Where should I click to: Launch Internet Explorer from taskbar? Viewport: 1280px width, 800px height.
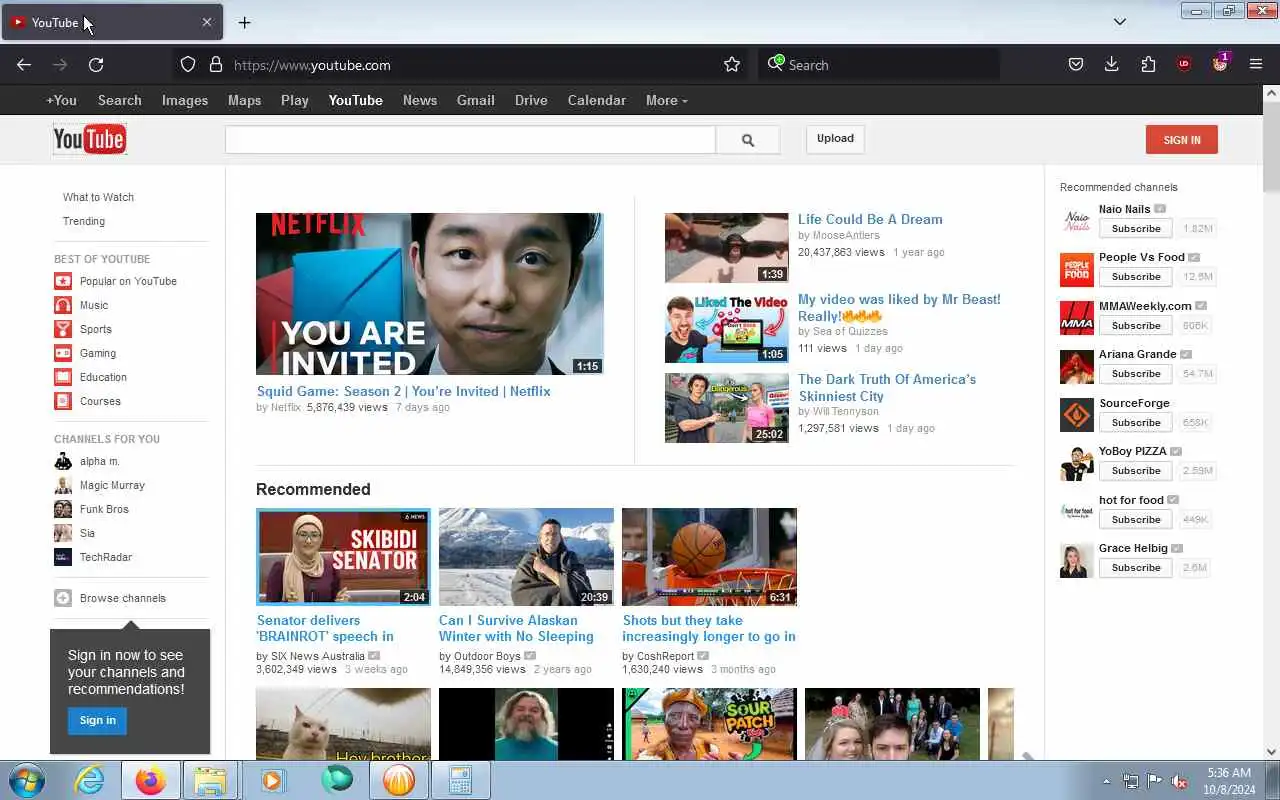(x=90, y=780)
